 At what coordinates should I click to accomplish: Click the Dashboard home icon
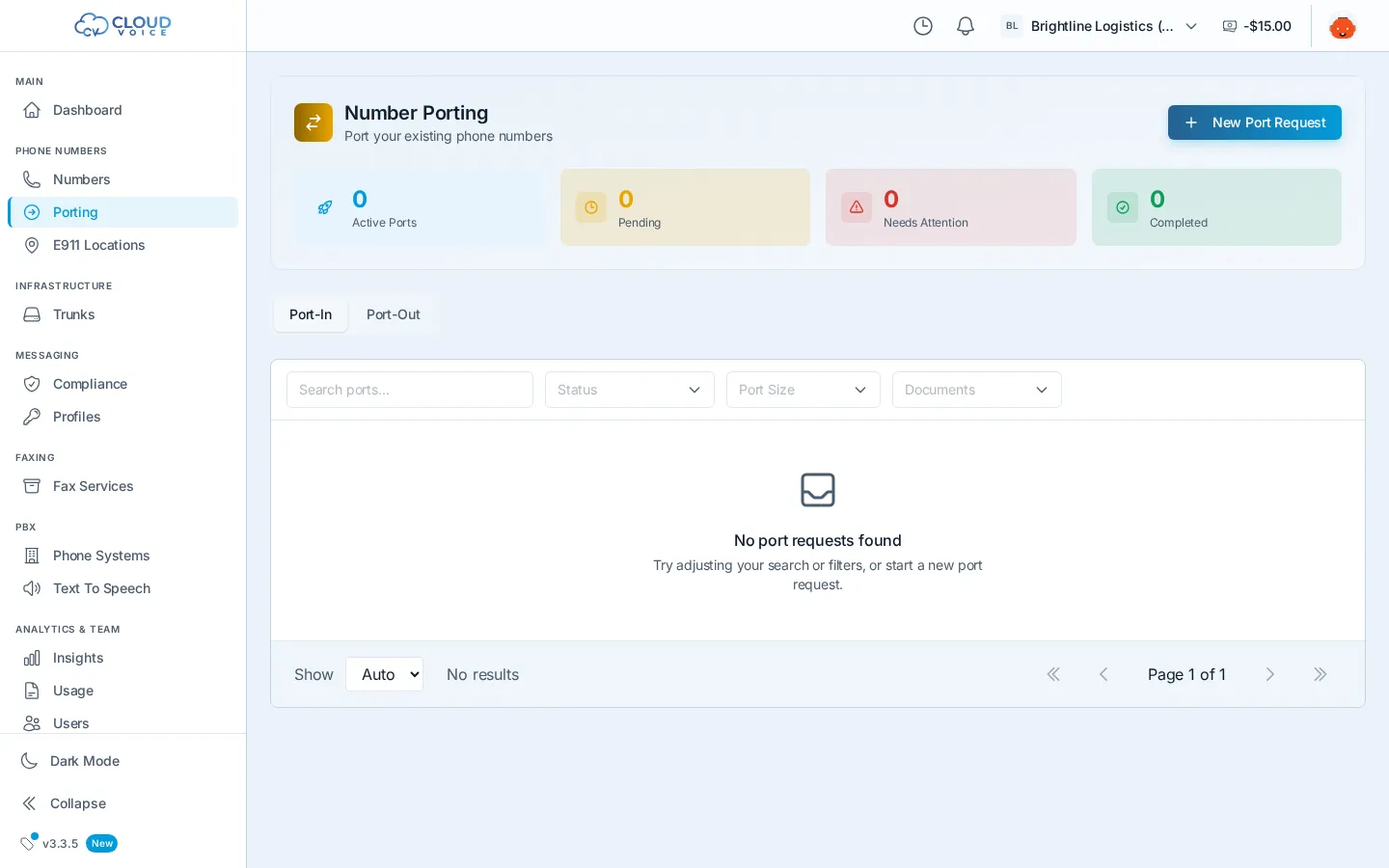[x=32, y=110]
